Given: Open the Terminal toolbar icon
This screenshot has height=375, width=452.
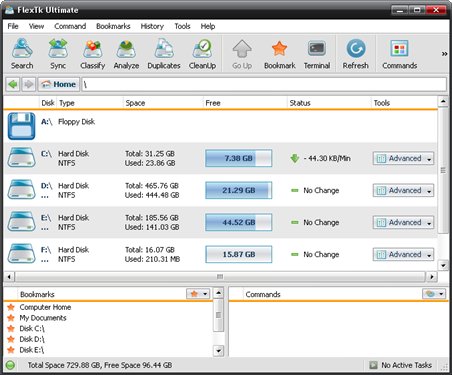Looking at the screenshot, I should [317, 54].
